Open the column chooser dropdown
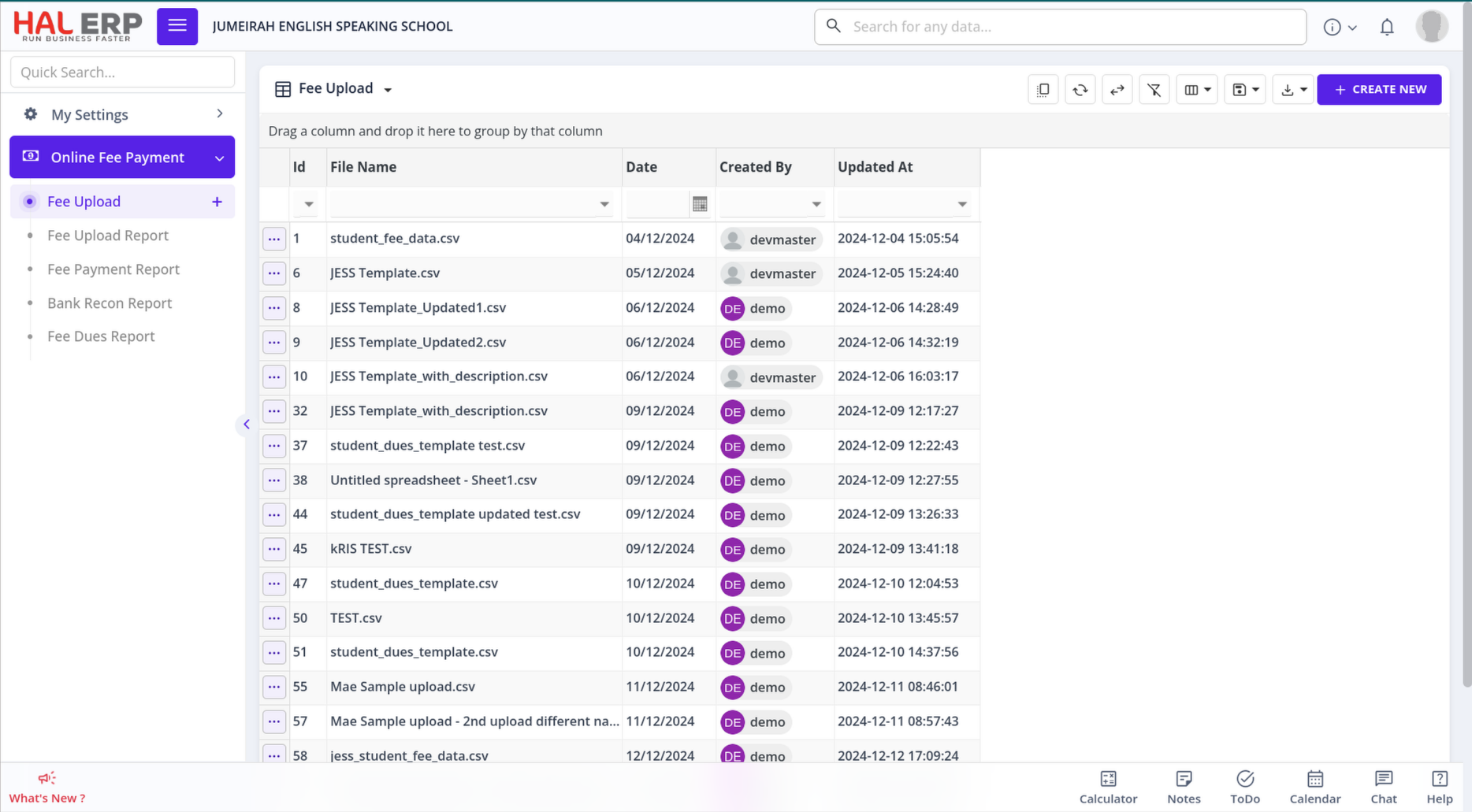 (1197, 90)
